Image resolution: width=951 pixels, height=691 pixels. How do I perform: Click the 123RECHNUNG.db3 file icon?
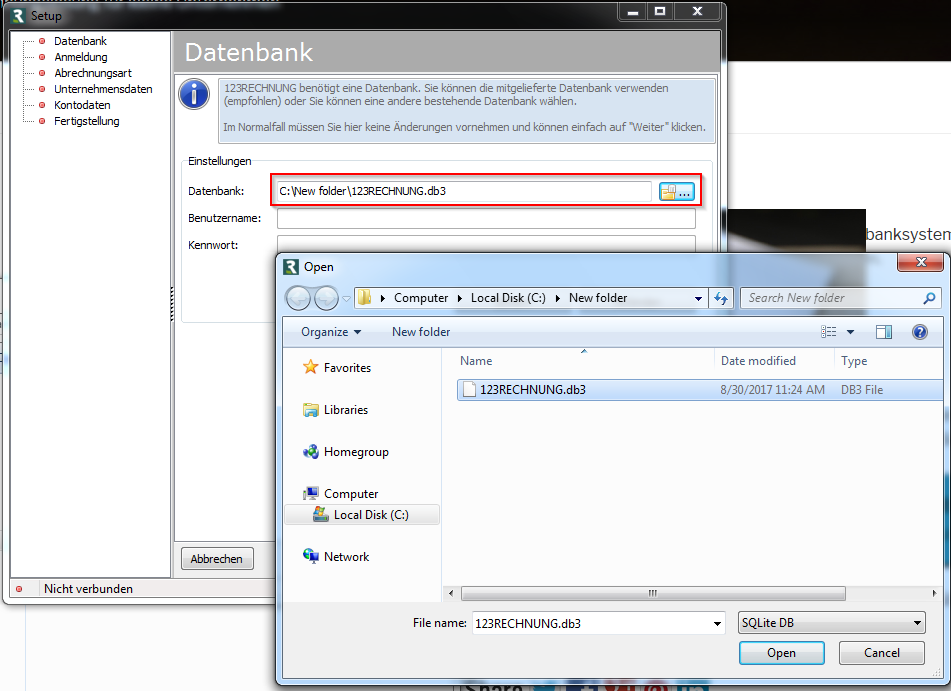point(469,389)
